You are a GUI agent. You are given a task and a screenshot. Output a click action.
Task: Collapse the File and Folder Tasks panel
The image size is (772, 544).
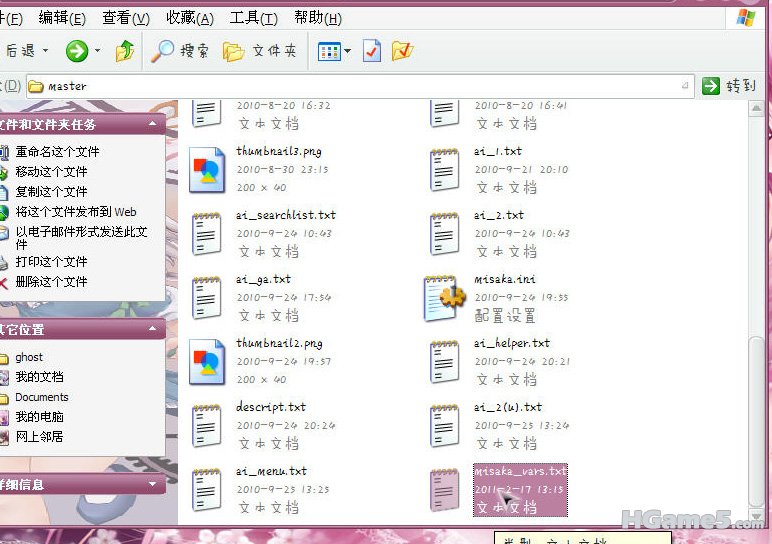point(153,124)
